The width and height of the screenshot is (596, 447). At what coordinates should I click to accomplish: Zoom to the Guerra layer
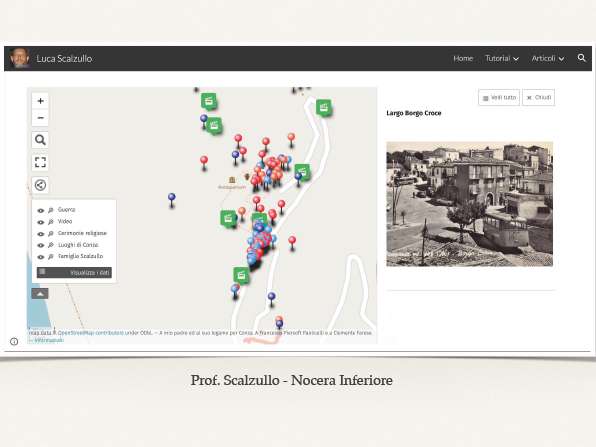pos(51,210)
